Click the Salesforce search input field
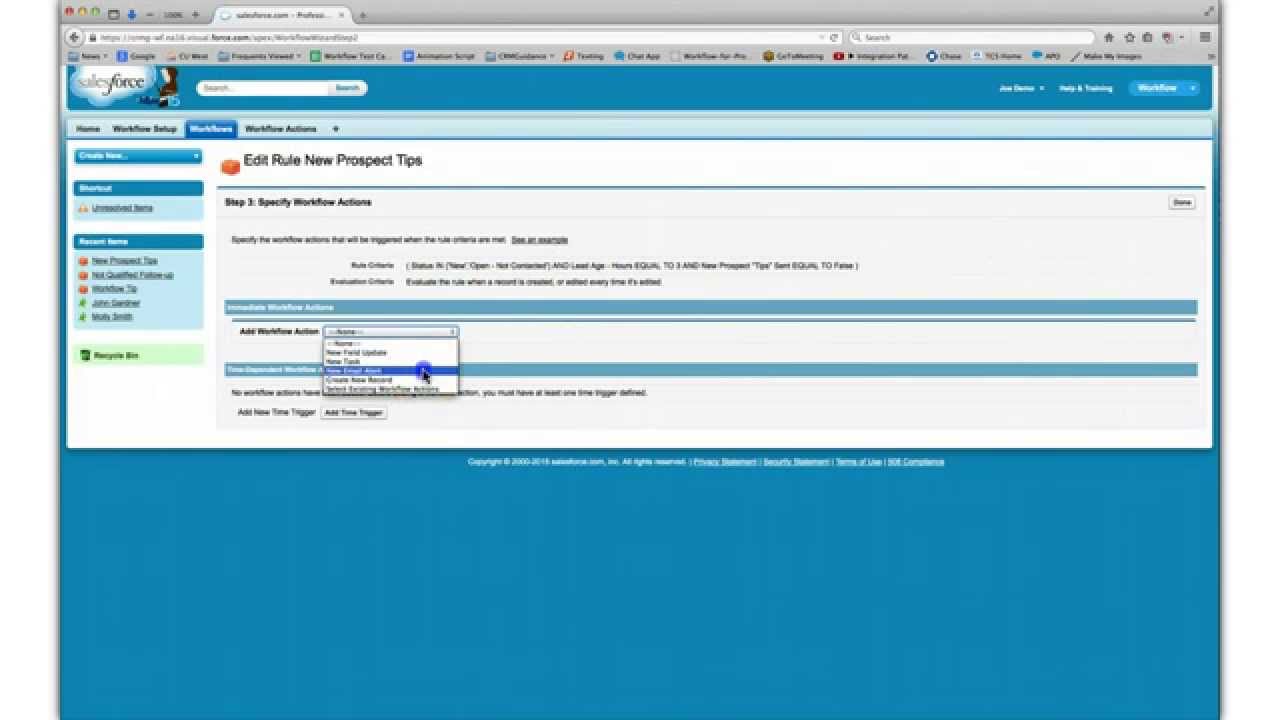Viewport: 1280px width, 720px height. pyautogui.click(x=263, y=88)
